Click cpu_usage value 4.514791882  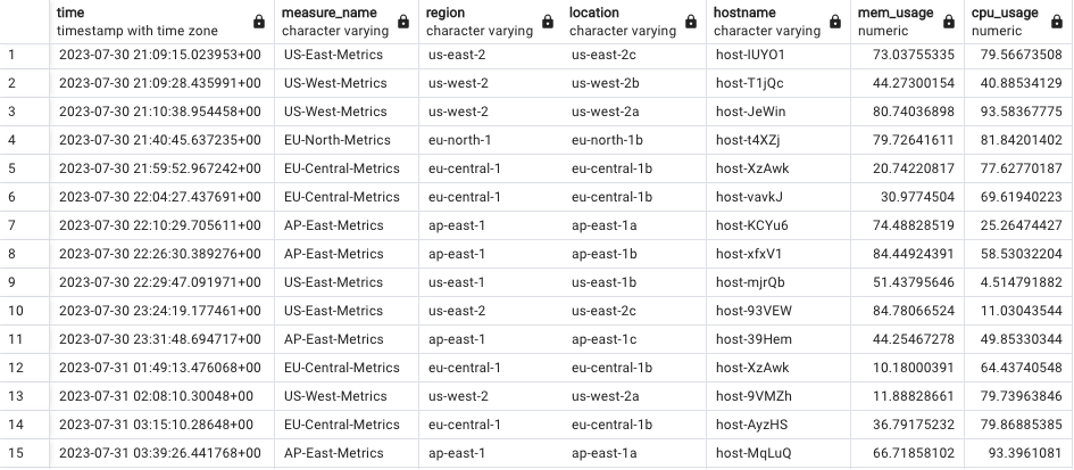[1019, 282]
